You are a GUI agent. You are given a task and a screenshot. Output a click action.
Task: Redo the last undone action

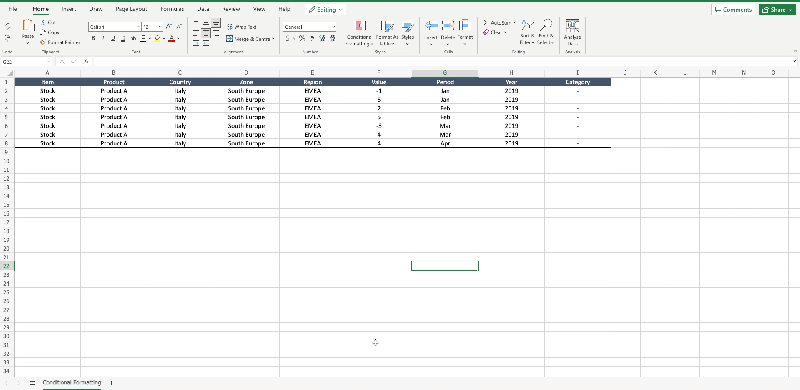[x=8, y=38]
